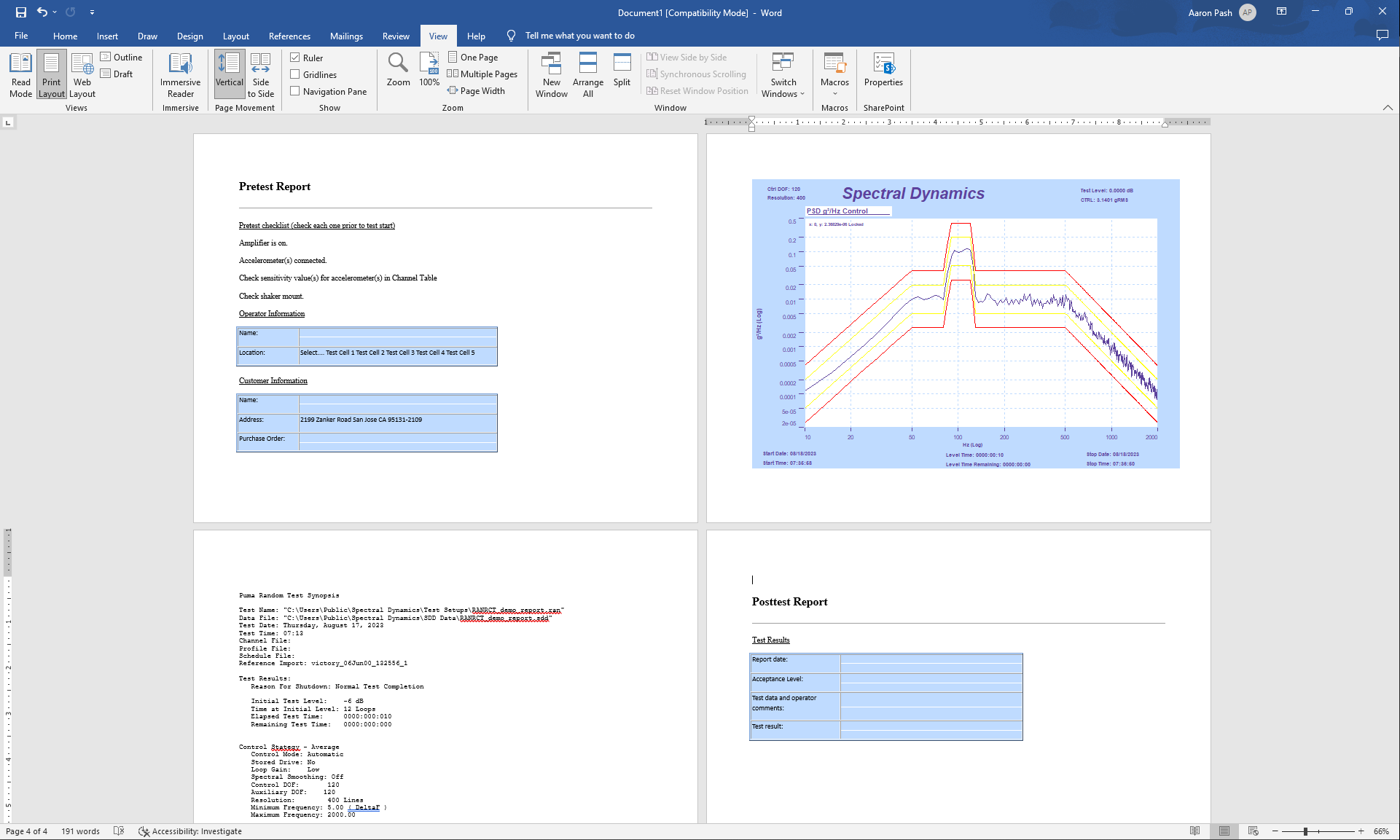Open the Undo history dropdown arrow

coord(55,12)
